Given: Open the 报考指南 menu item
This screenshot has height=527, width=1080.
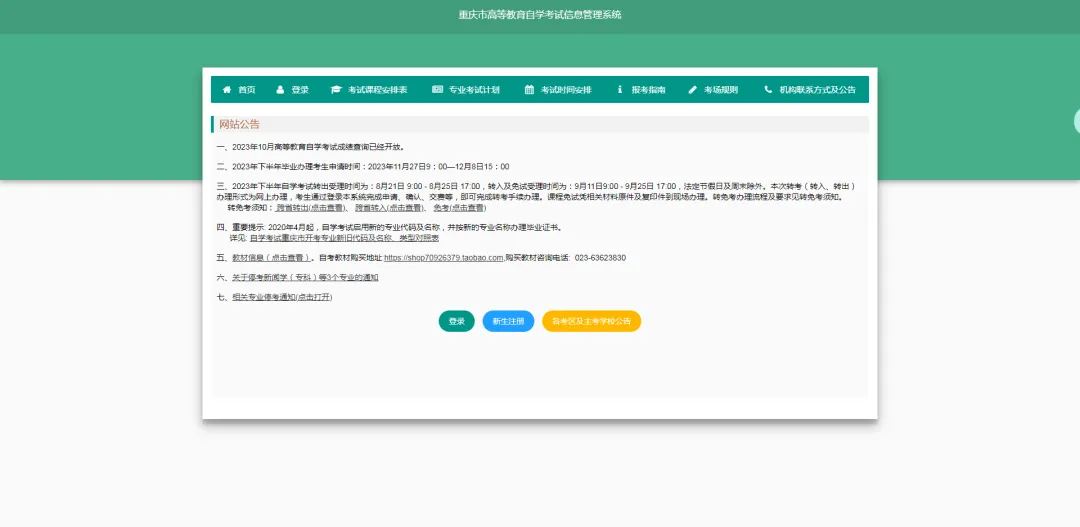Looking at the screenshot, I should [641, 90].
